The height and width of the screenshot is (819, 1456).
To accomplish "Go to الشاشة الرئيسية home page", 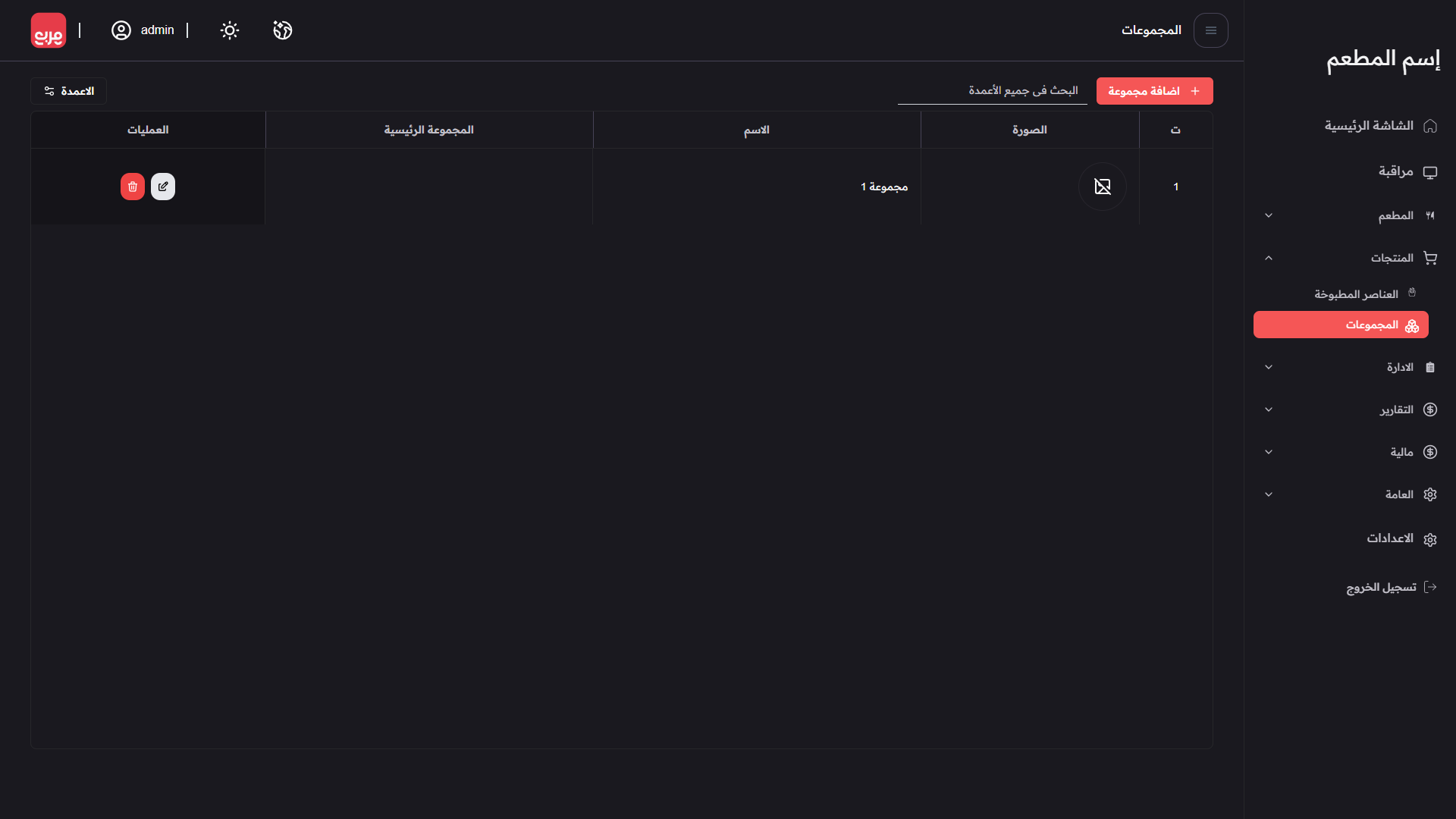I will [x=1370, y=126].
